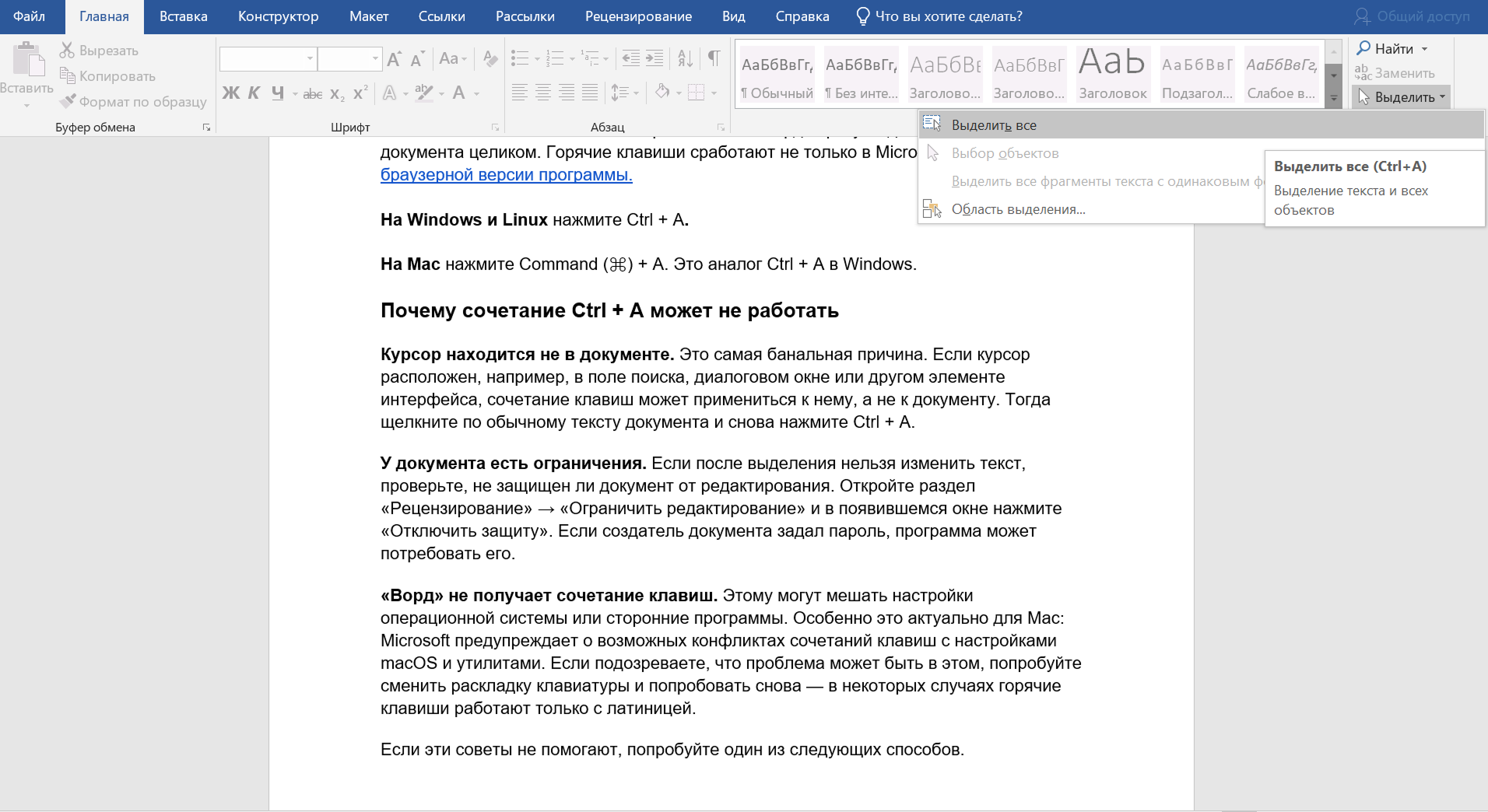Open the Аа change case dropdown
The width and height of the screenshot is (1488, 812).
click(x=453, y=58)
